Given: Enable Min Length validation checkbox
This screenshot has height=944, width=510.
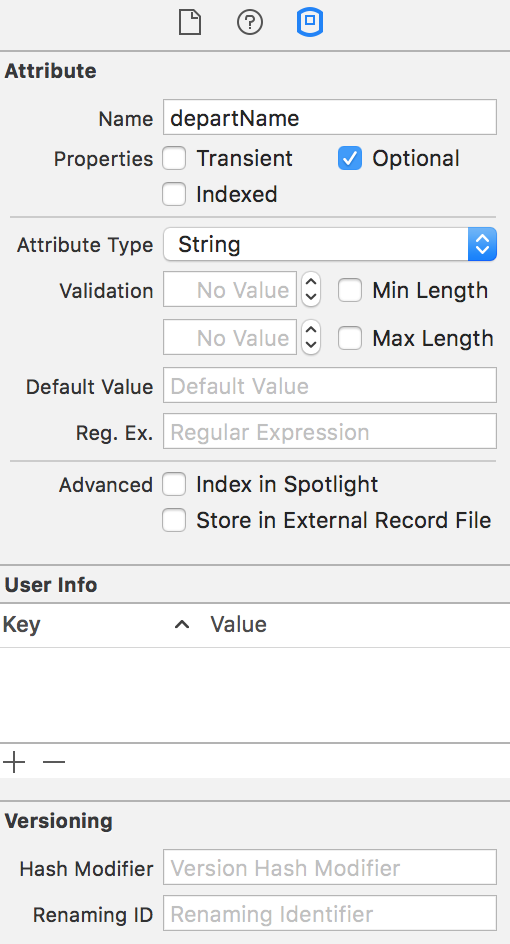Looking at the screenshot, I should (350, 290).
